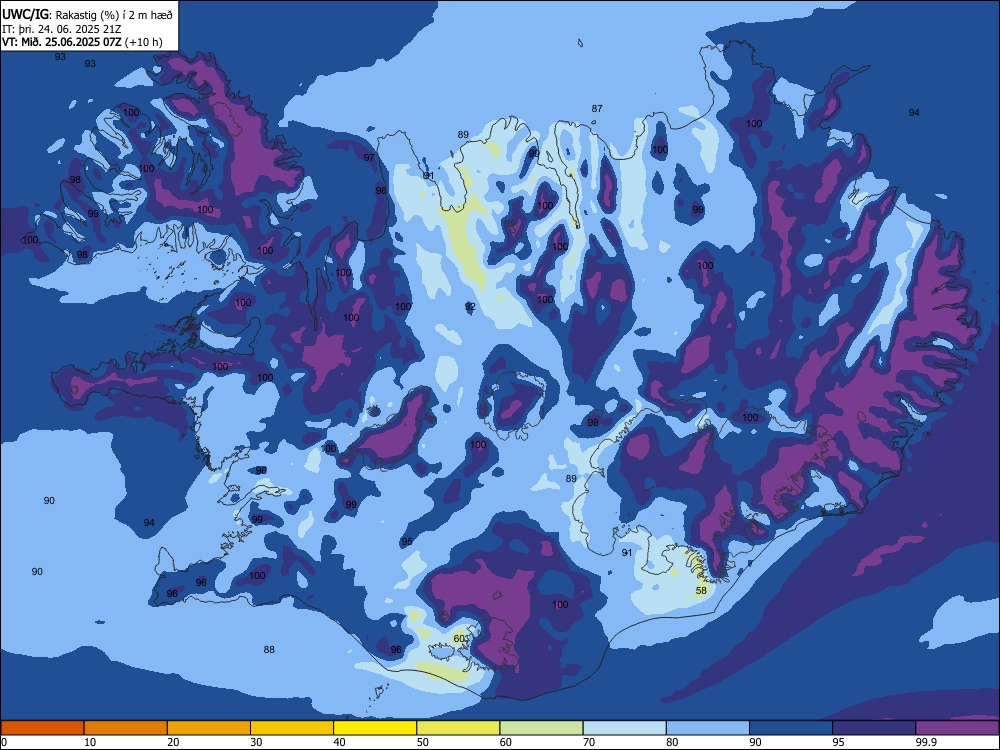
Task: Click the humidity value 87 on the map
Action: 597,108
